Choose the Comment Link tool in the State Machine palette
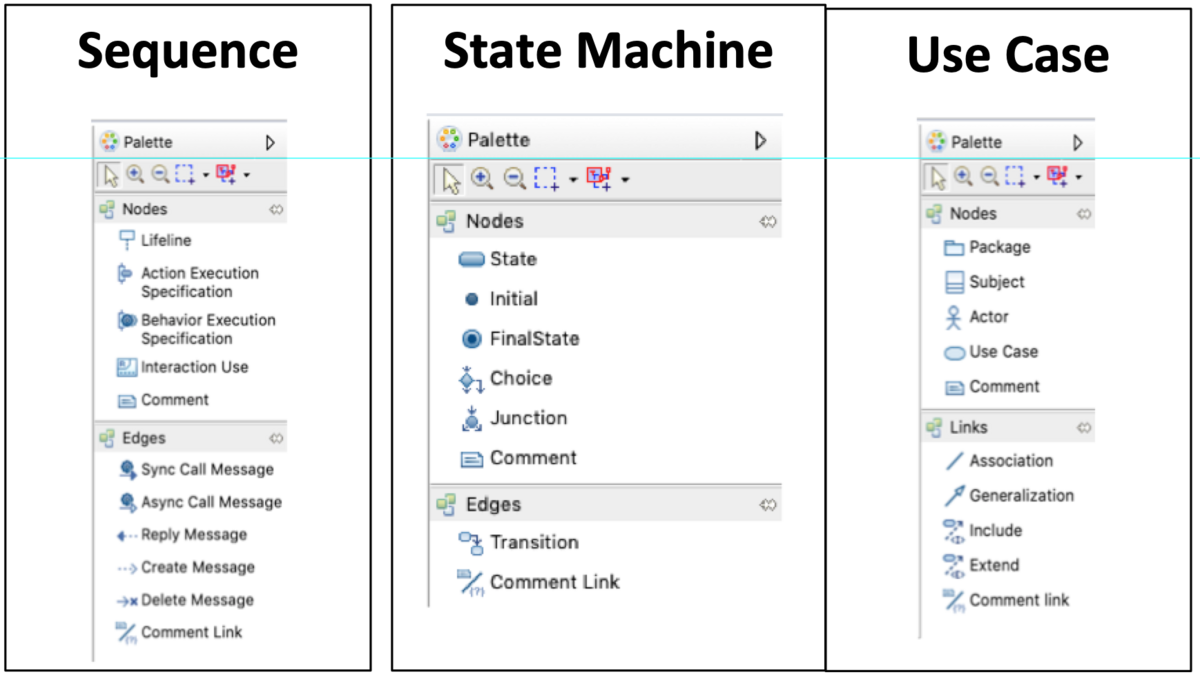 tap(554, 581)
